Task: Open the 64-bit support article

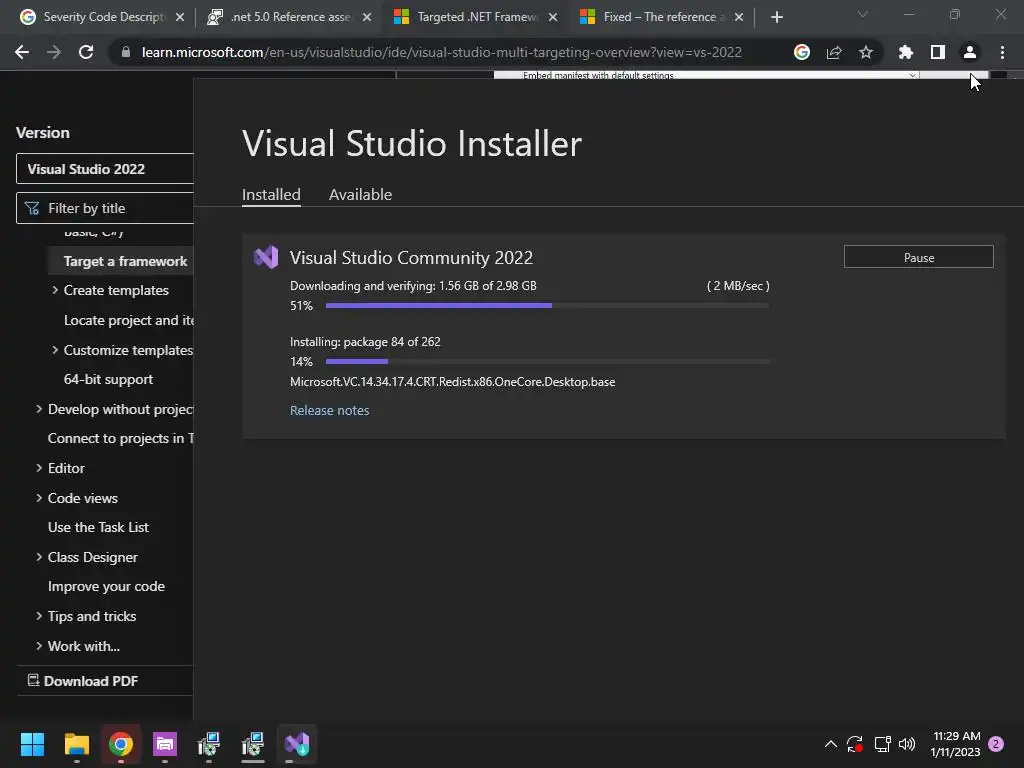Action: coord(108,379)
